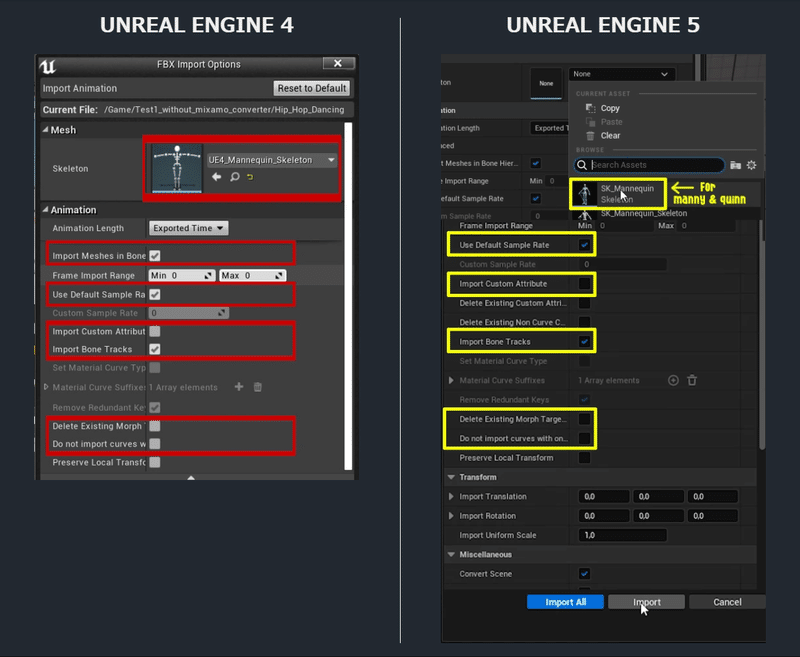Click the UE5 asset browser folder icon
Screen dimensions: 800x657
tap(735, 165)
